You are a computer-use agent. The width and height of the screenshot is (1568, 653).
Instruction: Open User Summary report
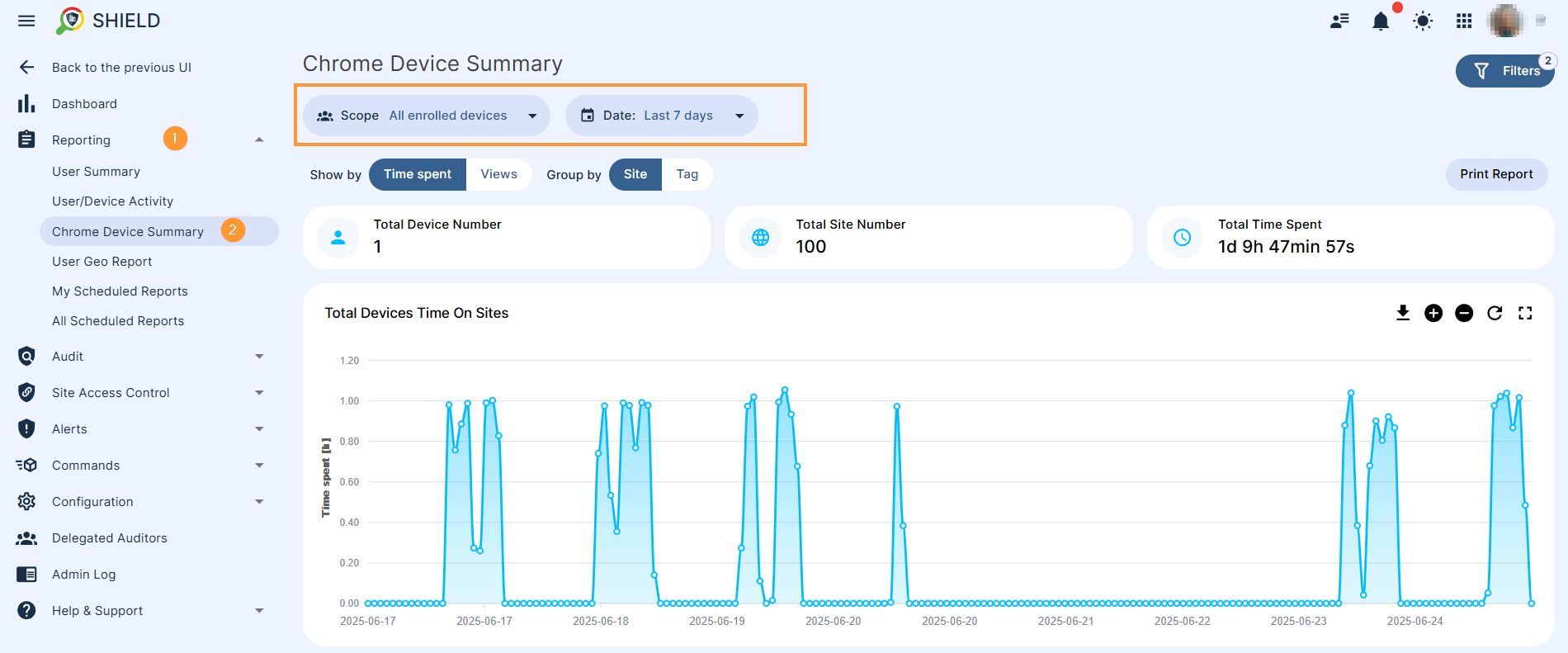pyautogui.click(x=96, y=172)
